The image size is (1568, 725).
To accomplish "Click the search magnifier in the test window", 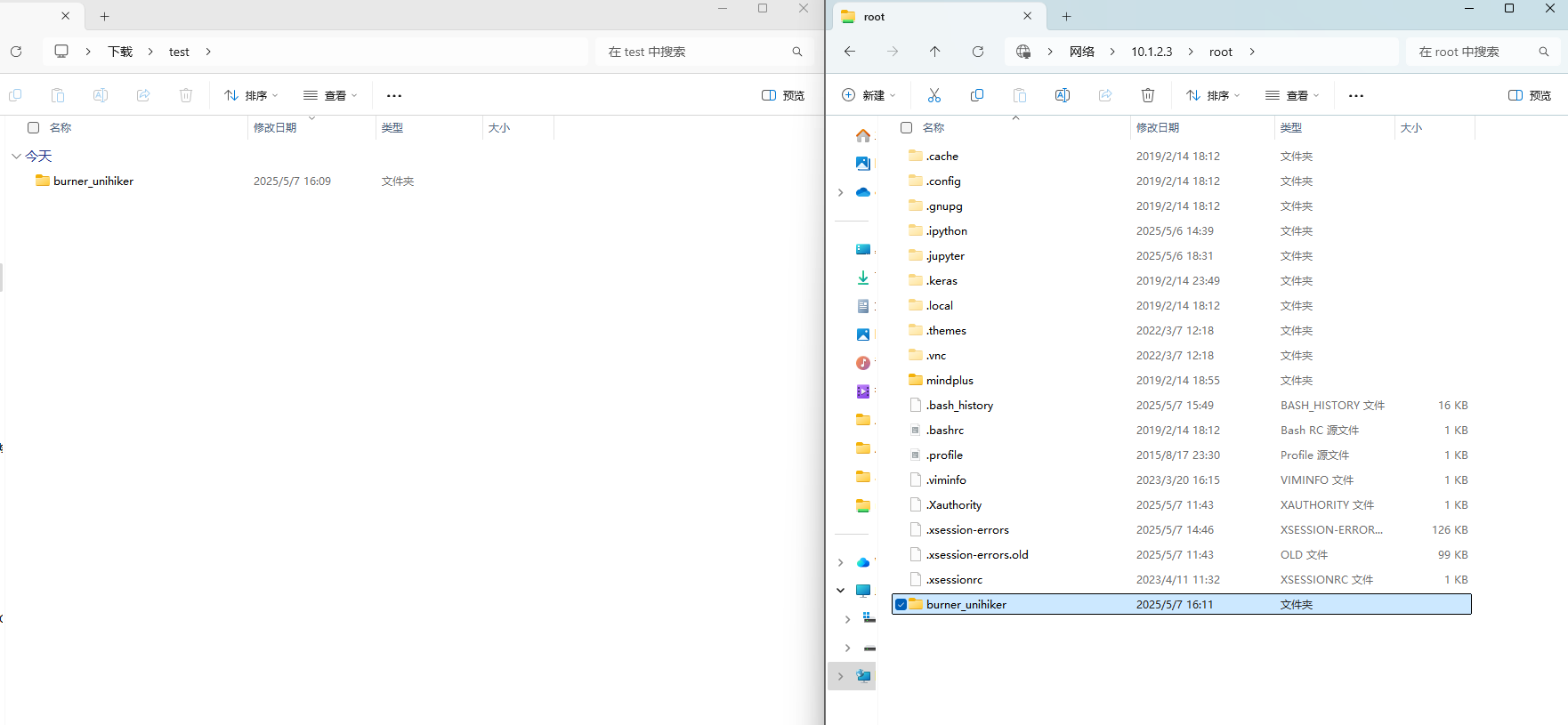I will click(x=797, y=52).
